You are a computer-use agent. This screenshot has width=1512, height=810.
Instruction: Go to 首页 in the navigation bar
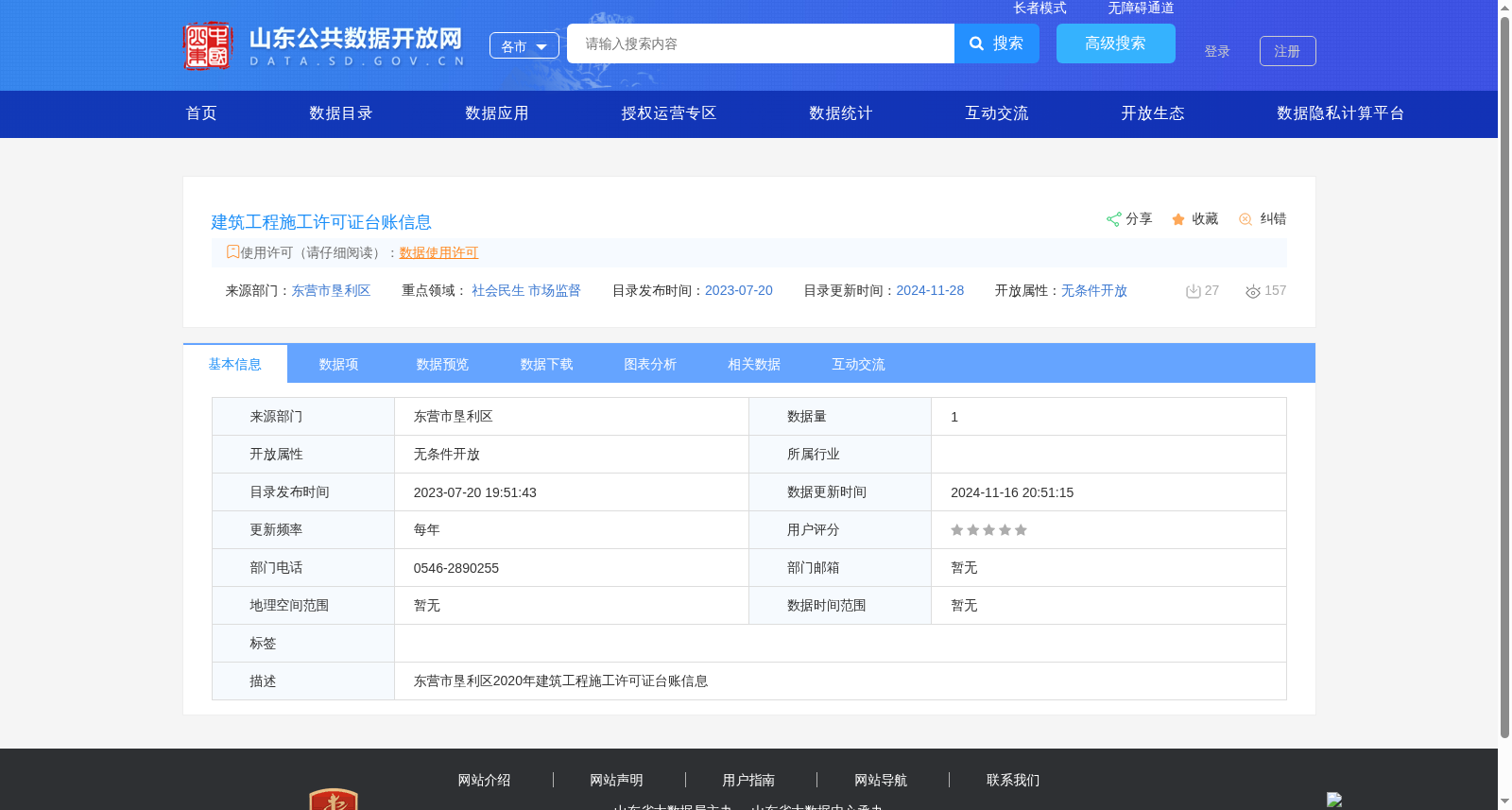tap(201, 113)
